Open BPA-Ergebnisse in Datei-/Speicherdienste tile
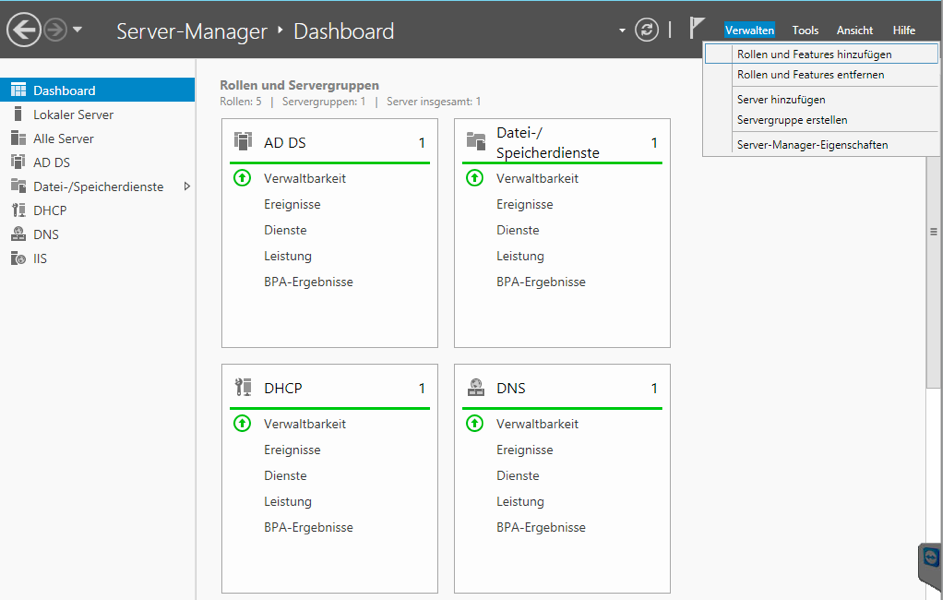Viewport: 943px width, 600px height. tap(541, 282)
